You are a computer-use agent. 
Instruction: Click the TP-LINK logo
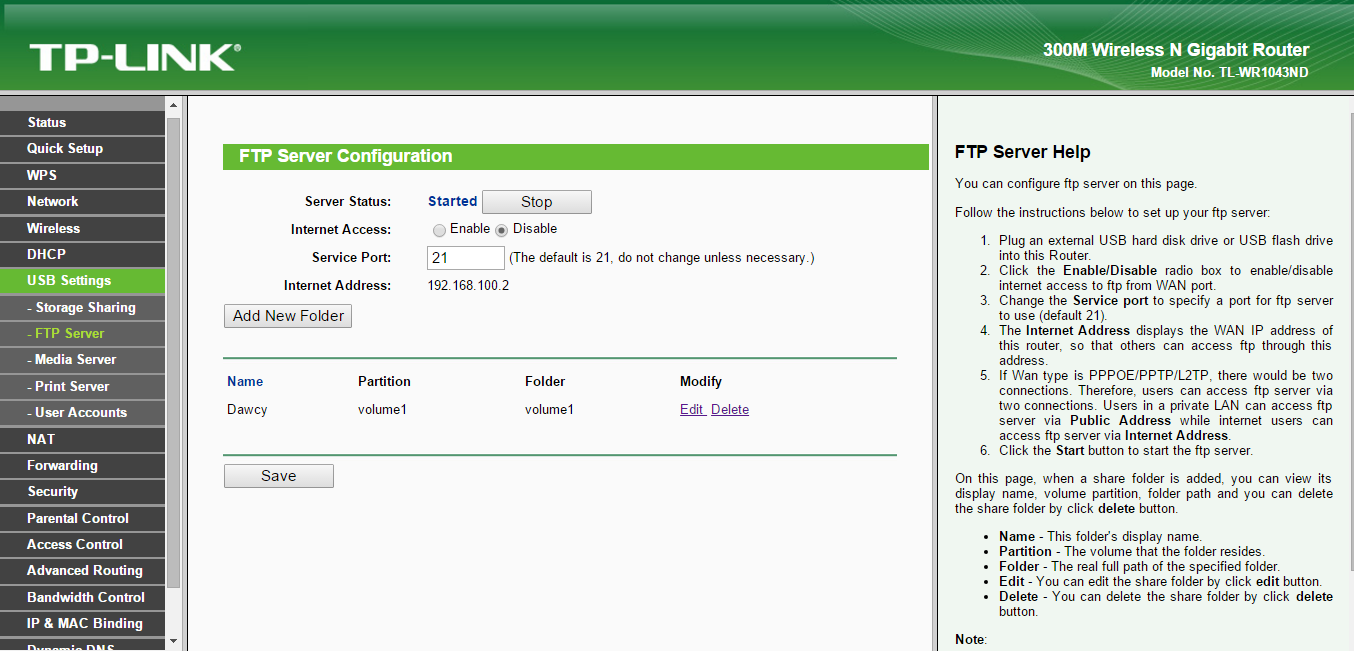coord(135,57)
